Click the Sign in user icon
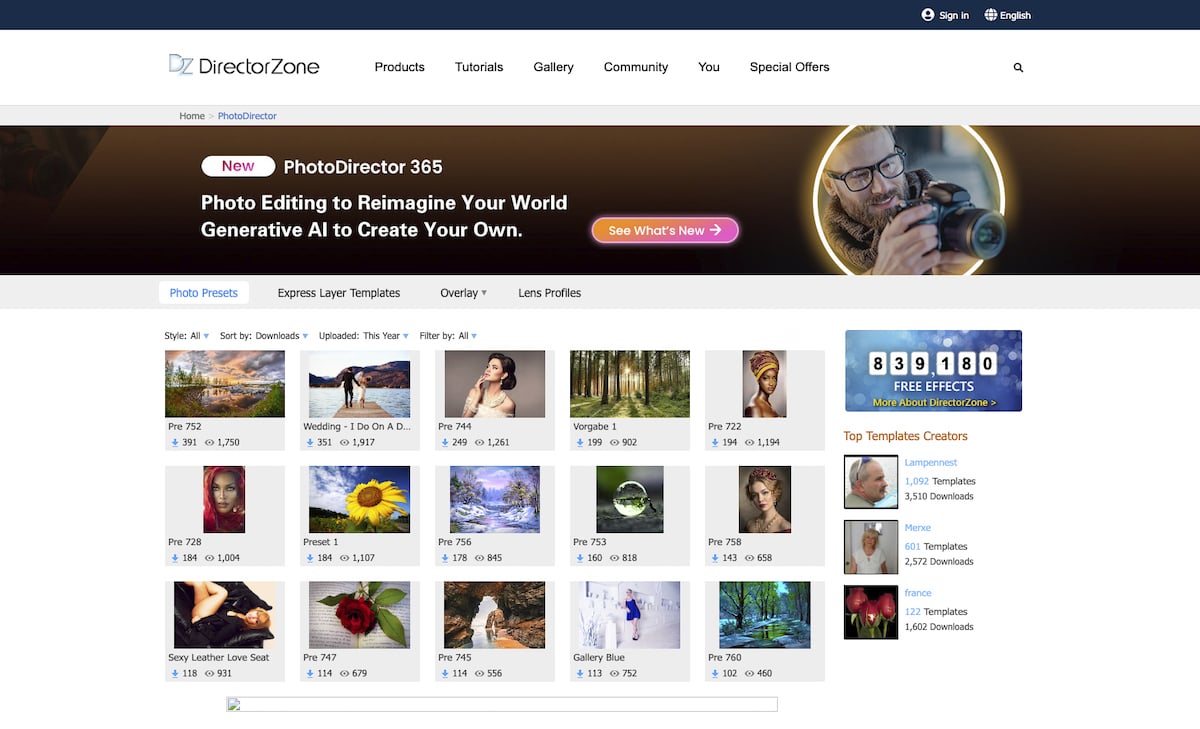The image size is (1200, 729). pyautogui.click(x=928, y=15)
